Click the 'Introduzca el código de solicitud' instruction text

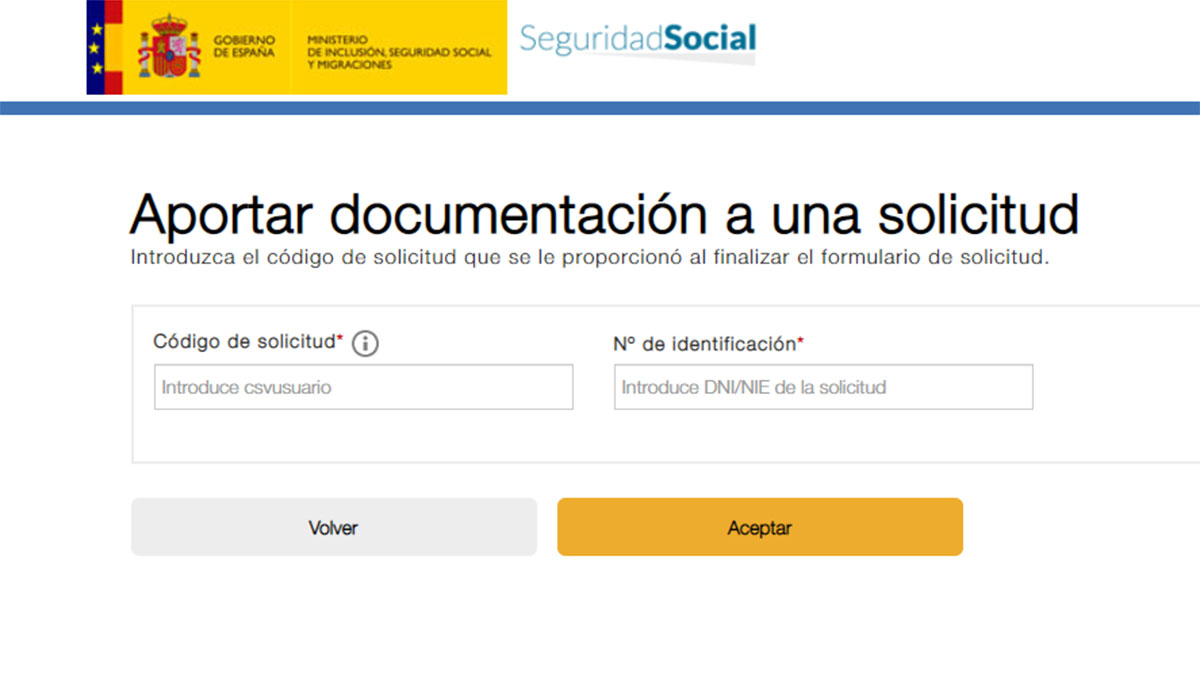click(x=589, y=257)
